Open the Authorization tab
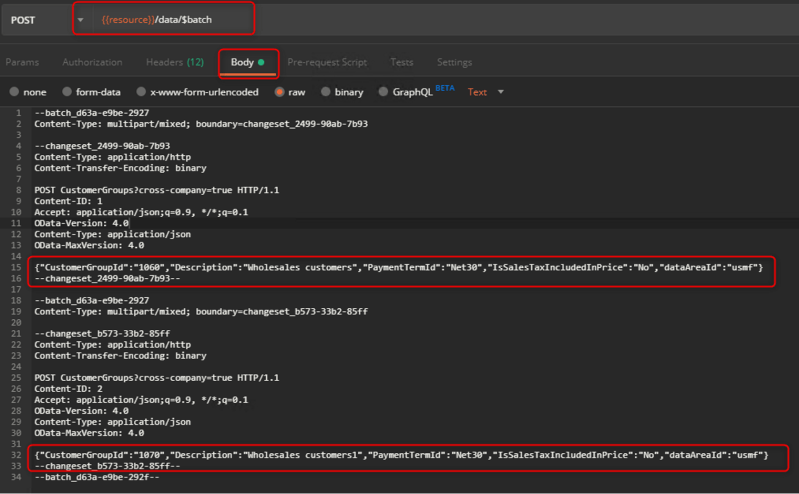 [92, 62]
